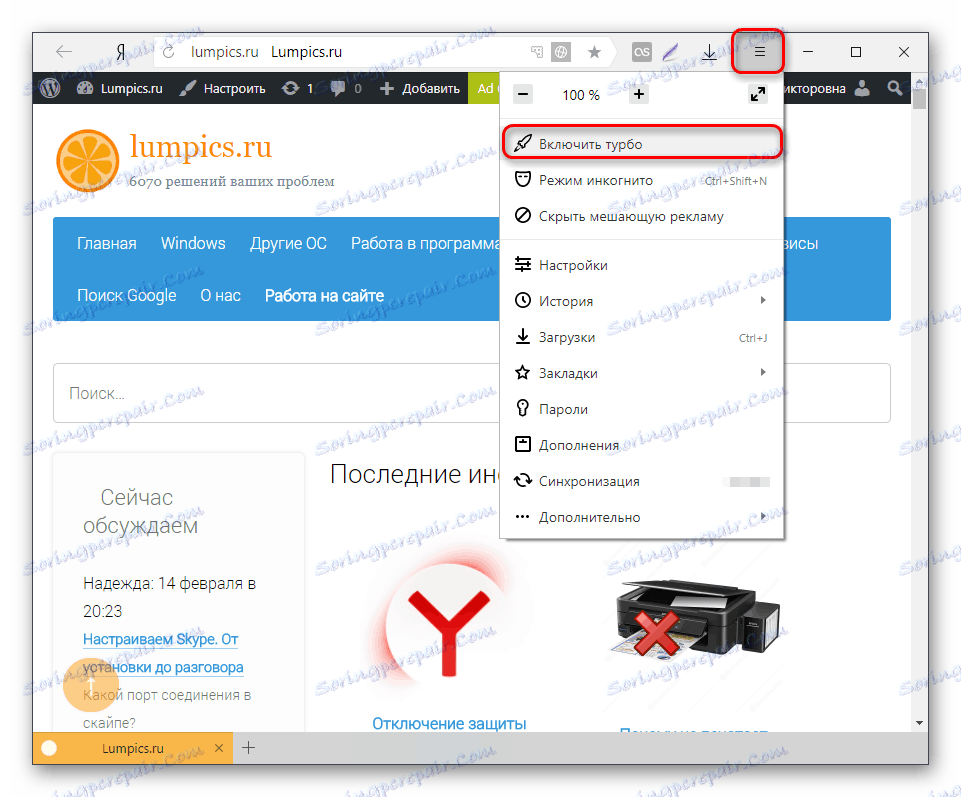Open "Другие ОС" navigation item
Image resolution: width=961 pixels, height=797 pixels.
(x=288, y=243)
